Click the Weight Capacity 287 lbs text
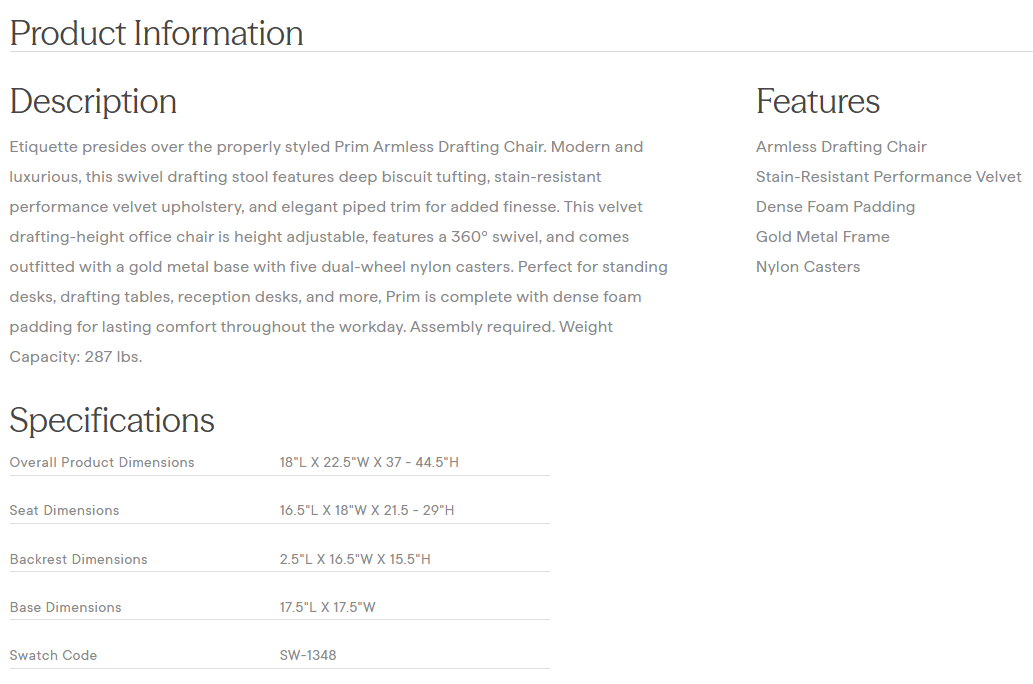The height and width of the screenshot is (684, 1033). (x=76, y=357)
